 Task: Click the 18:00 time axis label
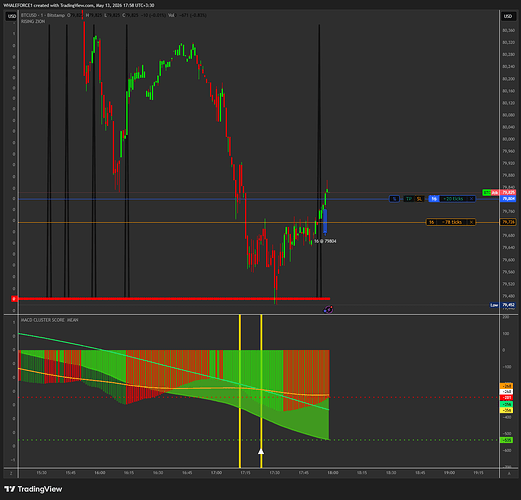[x=333, y=473]
